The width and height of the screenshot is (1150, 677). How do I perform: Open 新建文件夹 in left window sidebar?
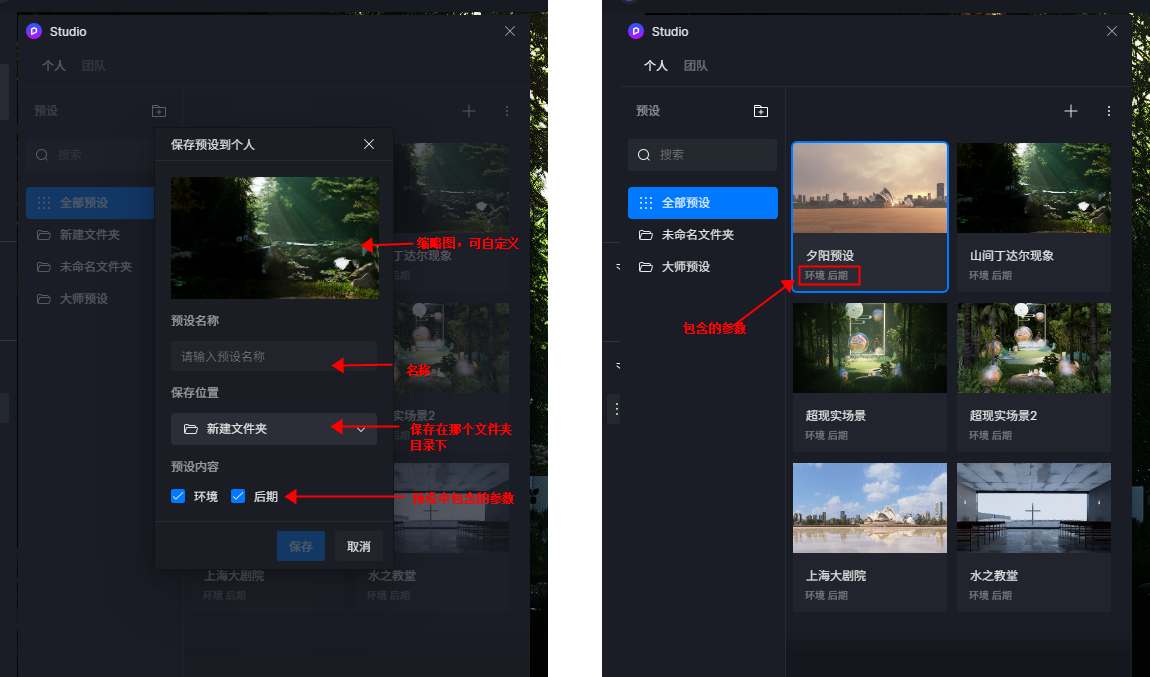(90, 235)
